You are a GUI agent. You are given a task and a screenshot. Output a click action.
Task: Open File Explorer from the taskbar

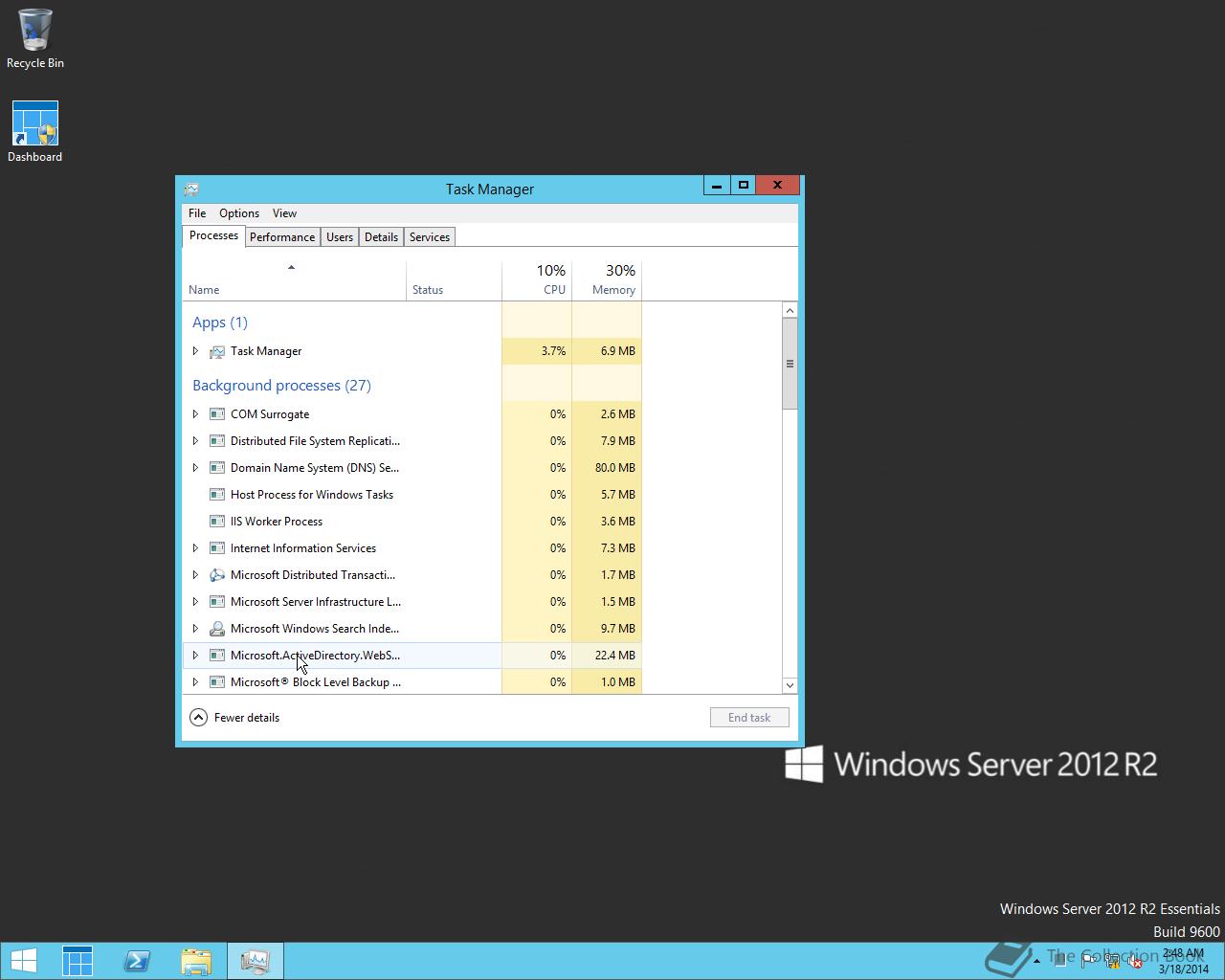(x=196, y=961)
